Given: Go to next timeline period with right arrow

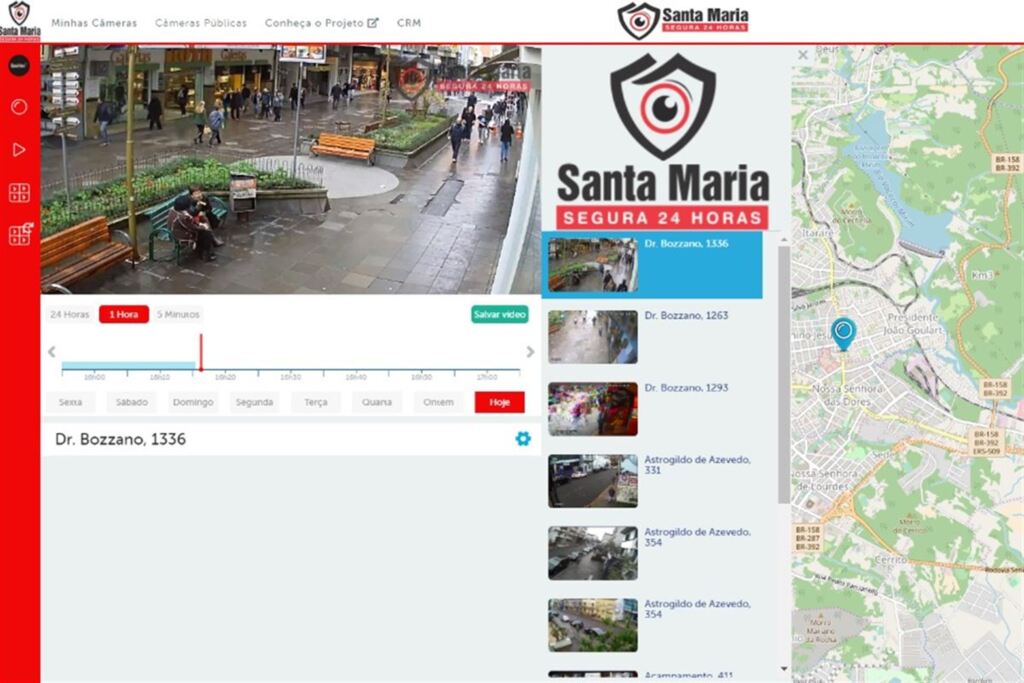Looking at the screenshot, I should coord(530,352).
